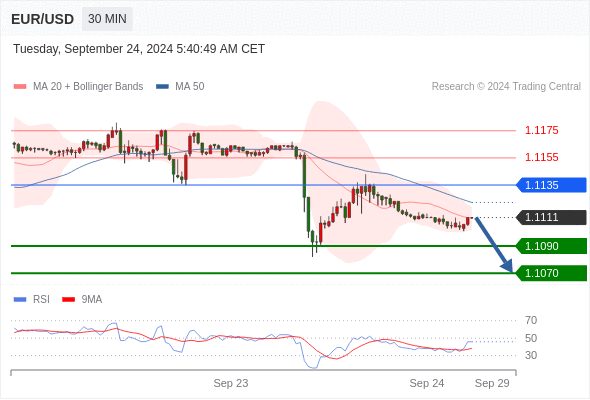590x400 pixels.
Task: Click the red MA 20 legend swatch
Action: (x=20, y=87)
